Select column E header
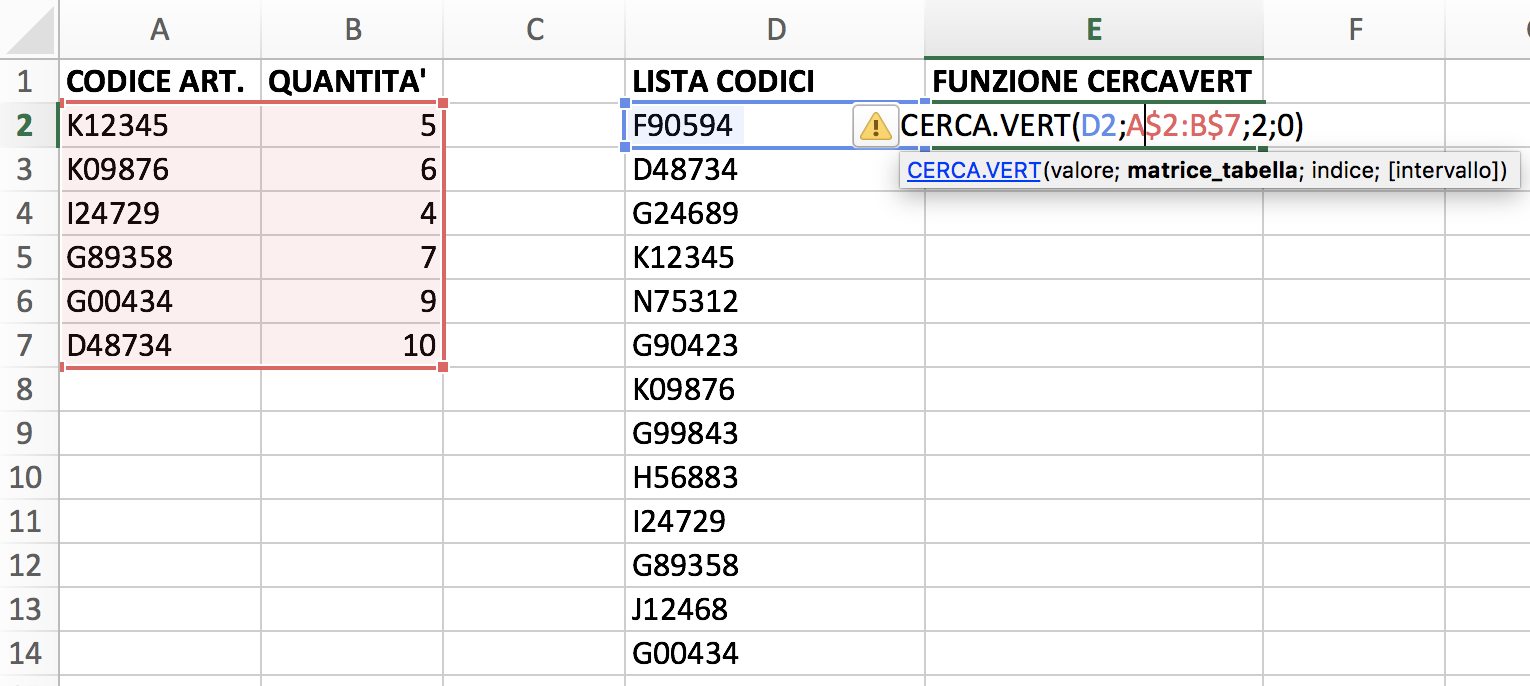The height and width of the screenshot is (686, 1530). (1094, 30)
